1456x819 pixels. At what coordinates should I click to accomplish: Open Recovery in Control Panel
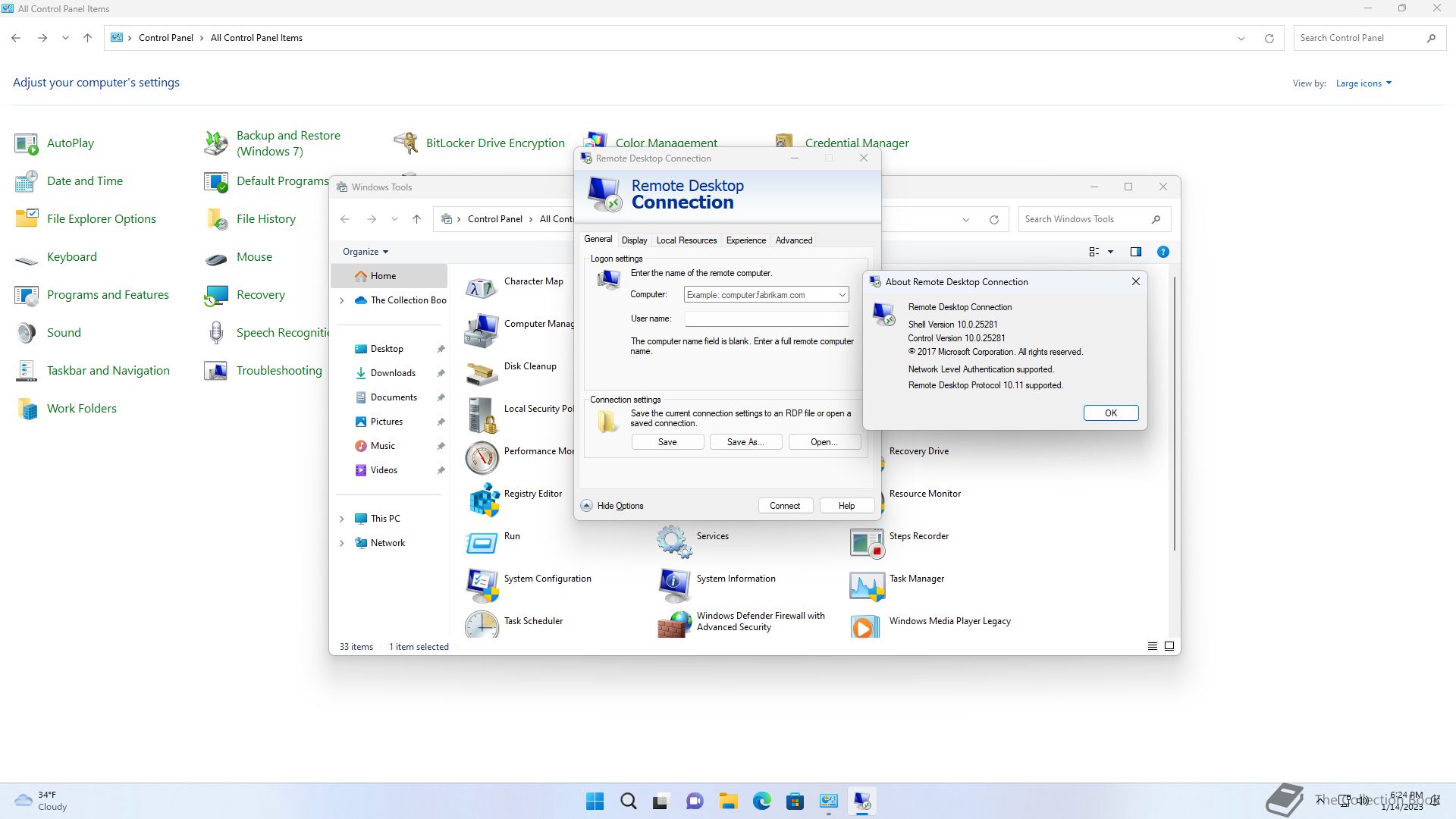coord(244,295)
